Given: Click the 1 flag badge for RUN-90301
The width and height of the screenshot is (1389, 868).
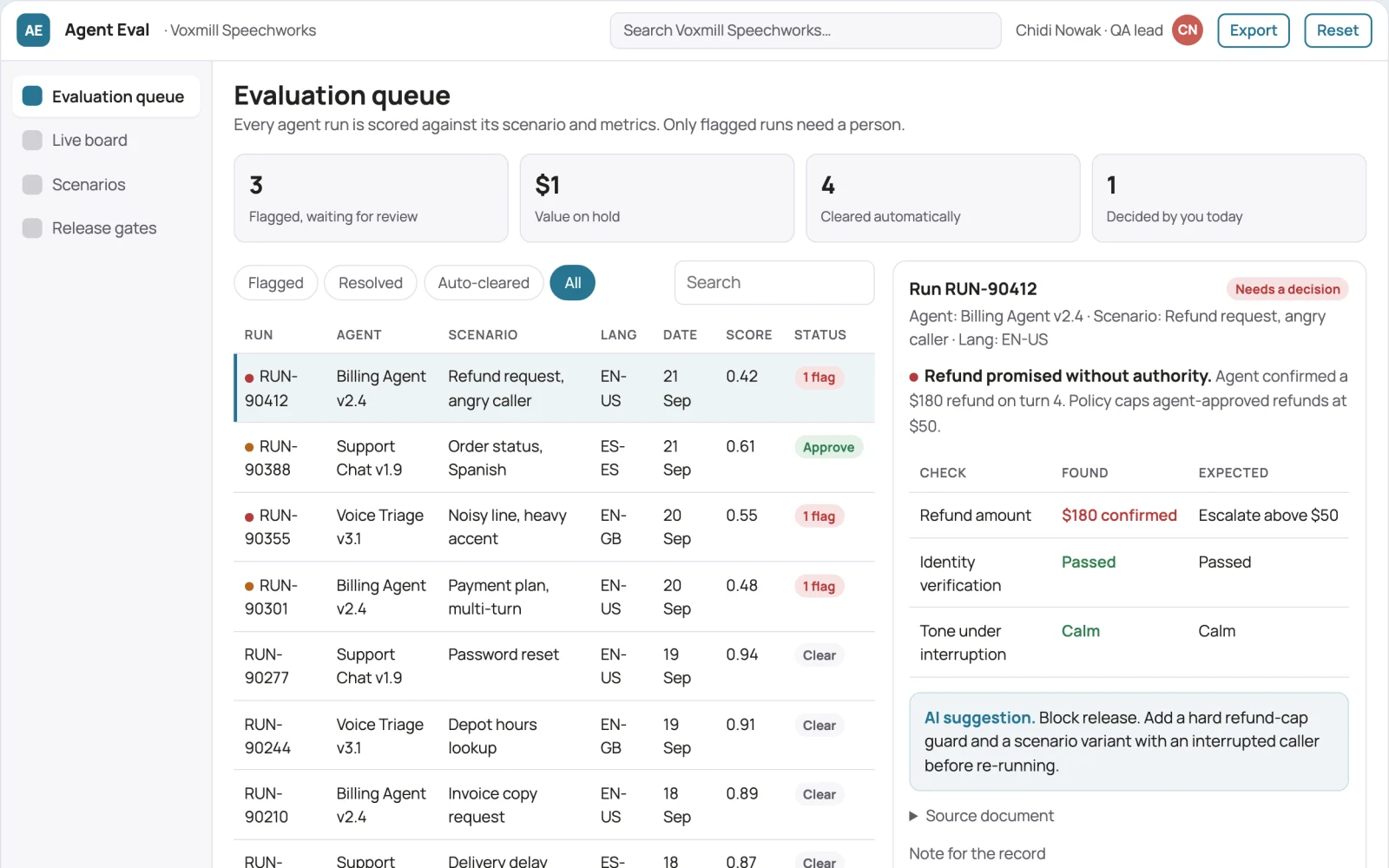Looking at the screenshot, I should pos(819,587).
